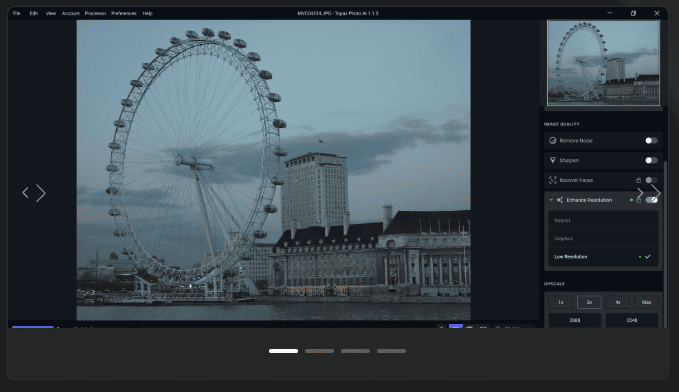Collapse the Enhance Resolution section chevron
679x392 pixels.
[x=551, y=200]
